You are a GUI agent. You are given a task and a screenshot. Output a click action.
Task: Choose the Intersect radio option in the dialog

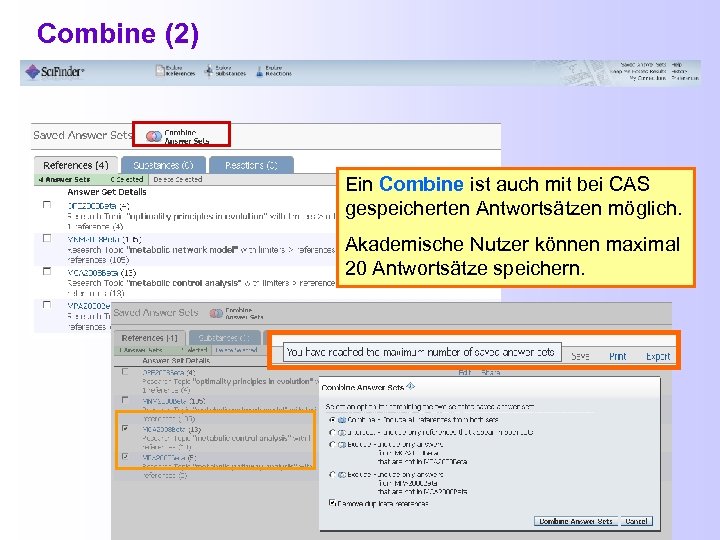tap(332, 433)
